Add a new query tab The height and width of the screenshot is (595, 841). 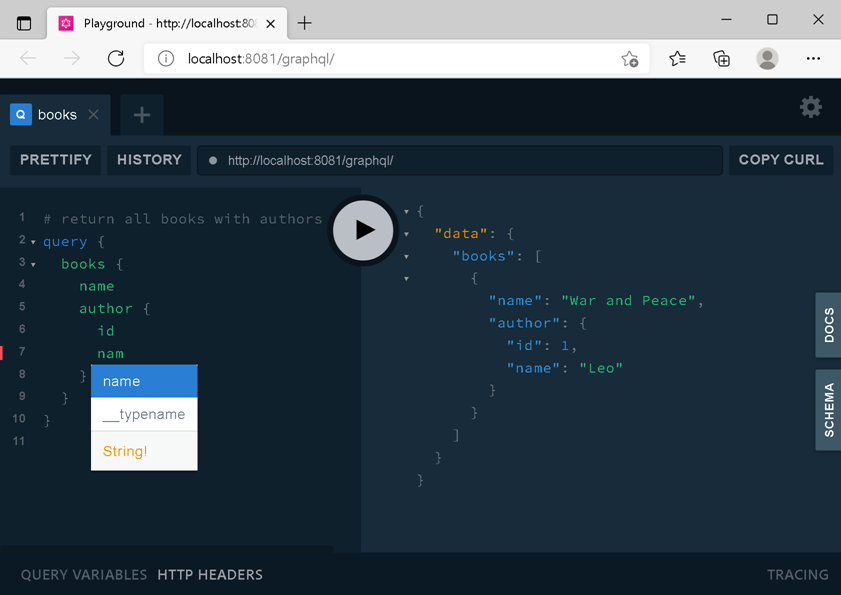tap(142, 115)
